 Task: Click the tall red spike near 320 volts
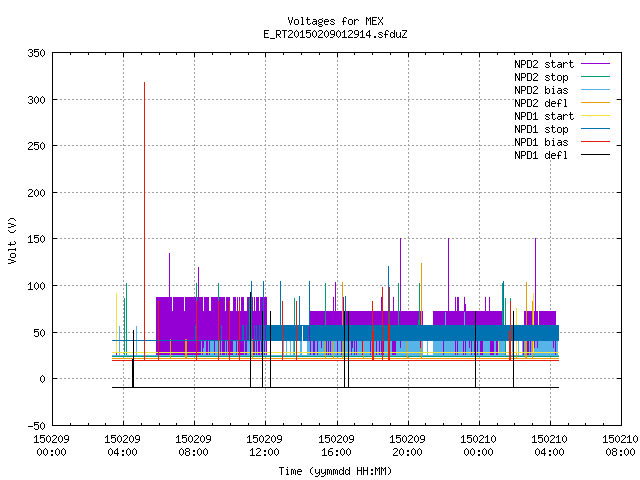point(144,220)
